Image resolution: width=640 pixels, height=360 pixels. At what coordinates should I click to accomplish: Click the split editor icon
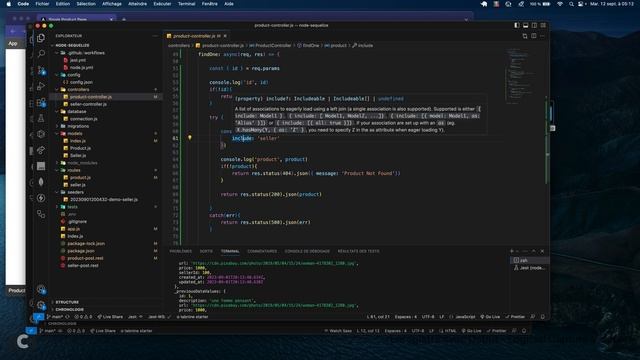tap(533, 36)
